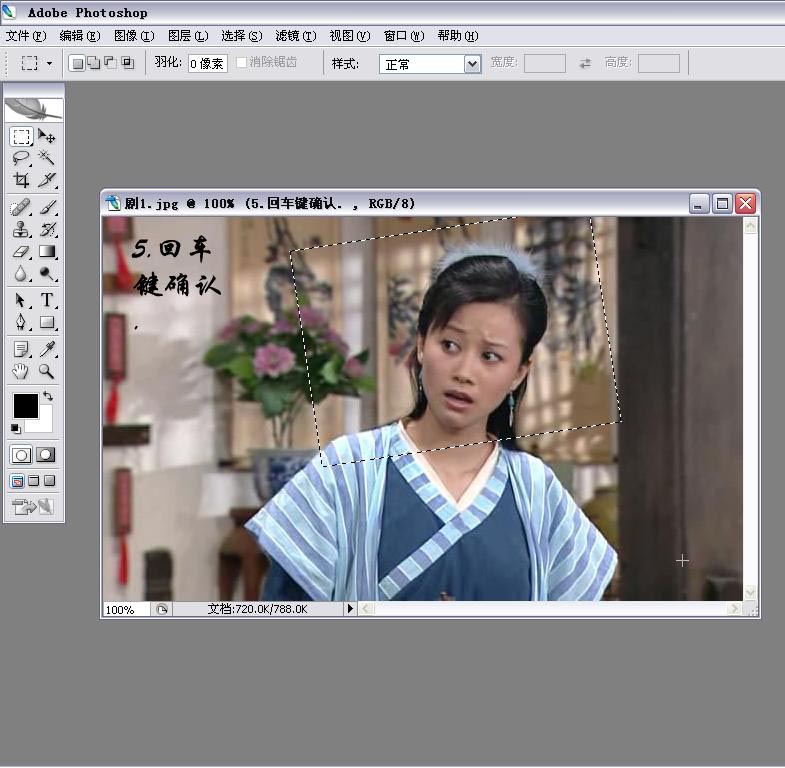Select the Type tool
The height and width of the screenshot is (768, 785).
coord(47,300)
